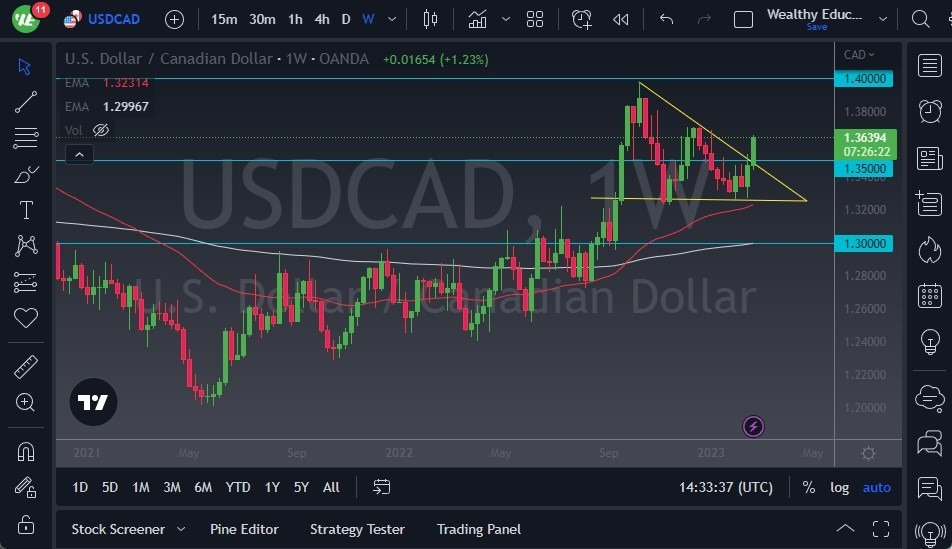Open chart settings gear on price axis
Image resolution: width=952 pixels, height=549 pixels.
(868, 453)
